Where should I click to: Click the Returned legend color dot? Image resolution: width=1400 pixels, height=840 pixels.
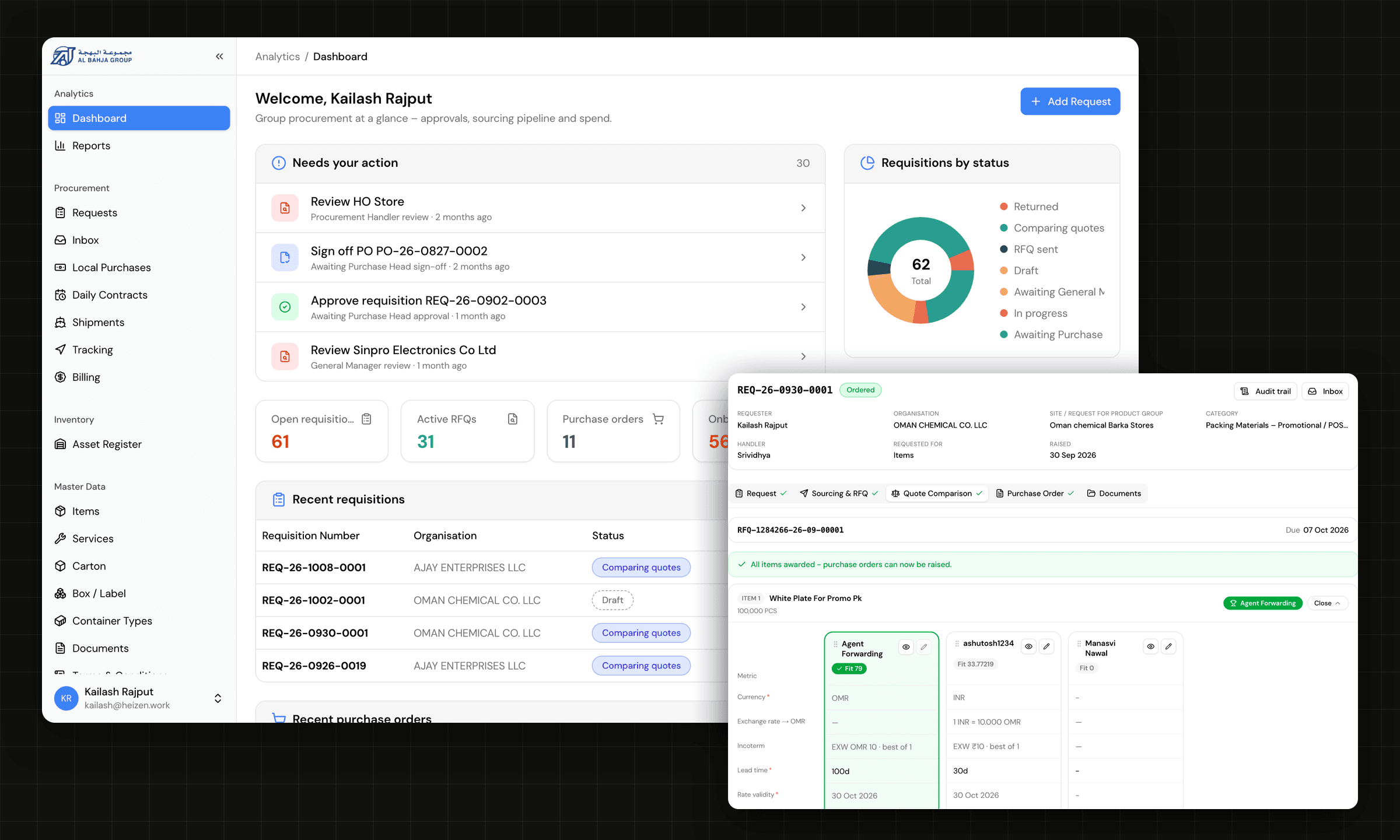(1004, 206)
